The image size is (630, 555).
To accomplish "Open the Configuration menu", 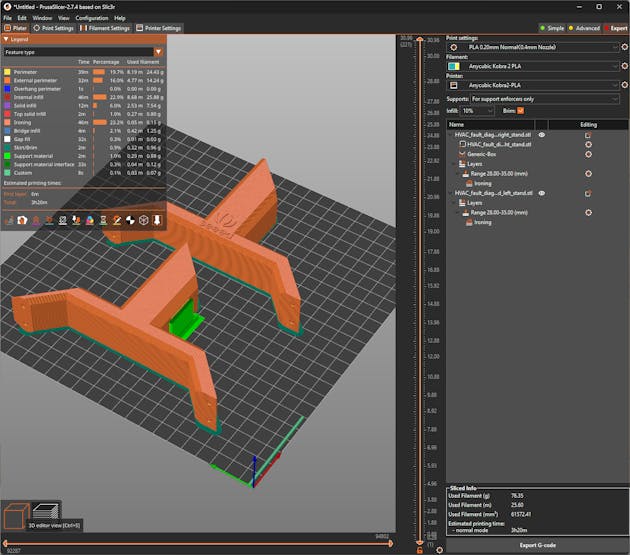I will coord(92,18).
